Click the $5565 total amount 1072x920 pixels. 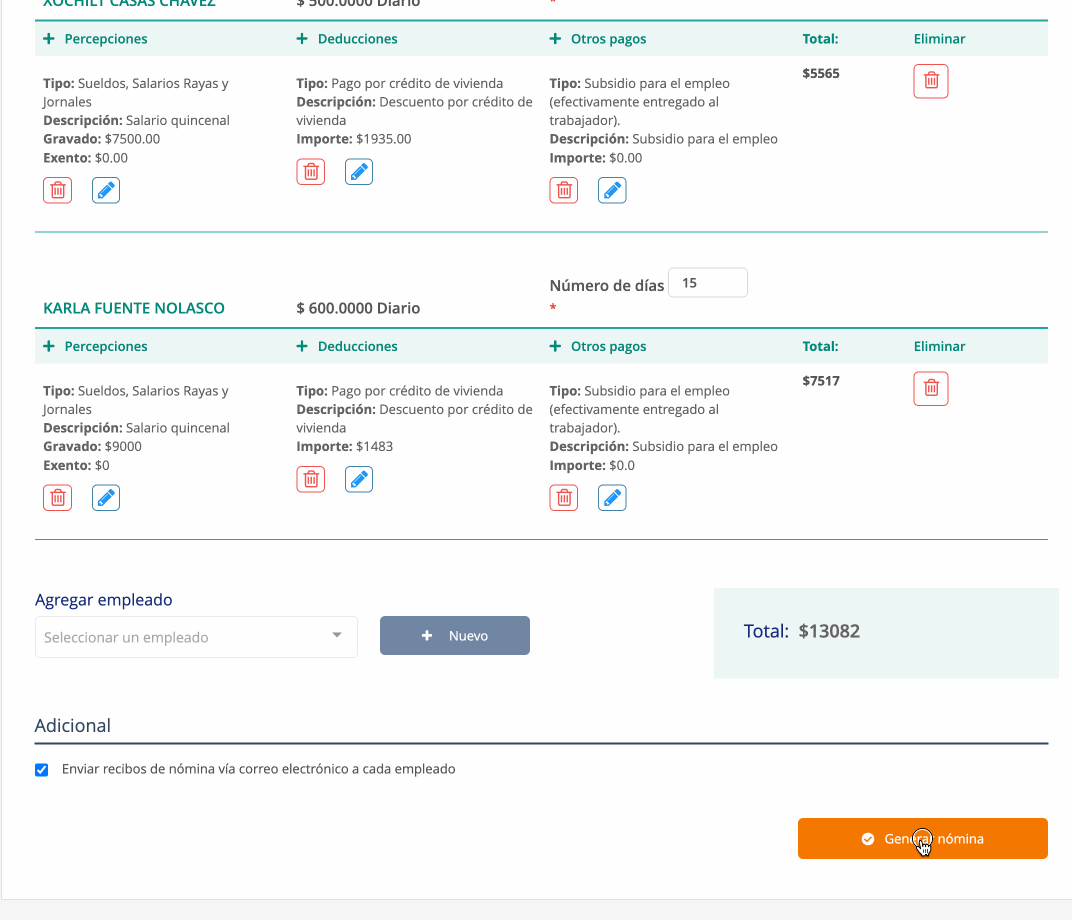point(821,73)
